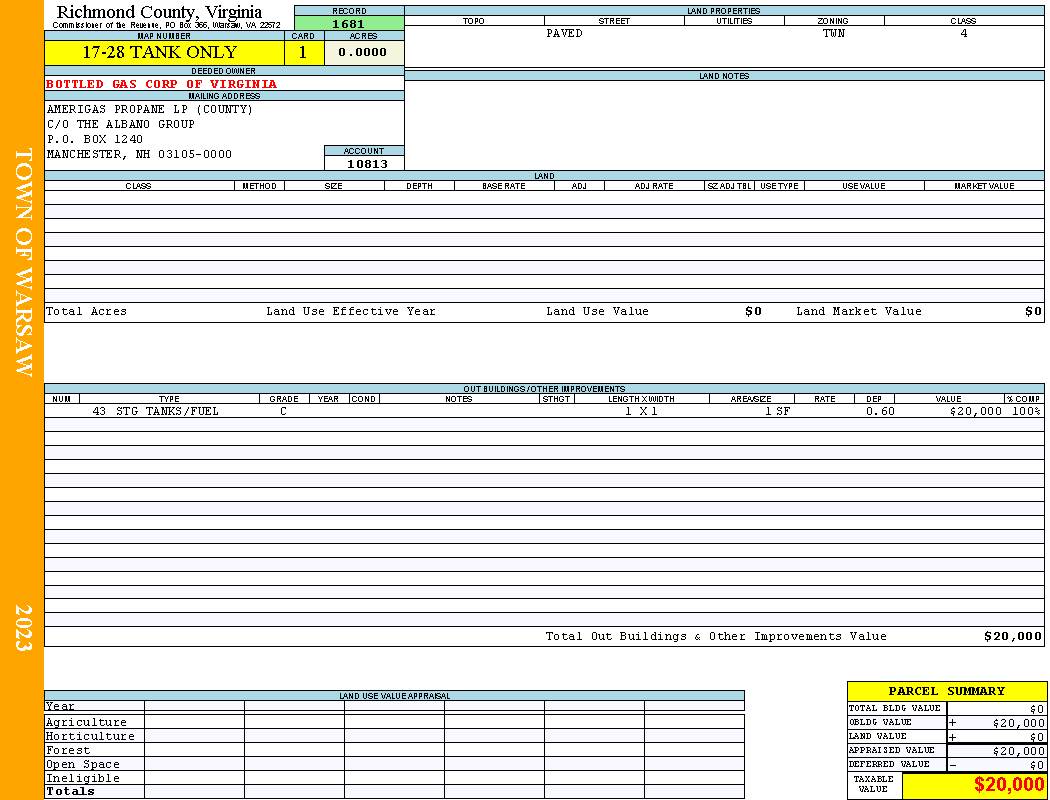Click C/O THE ALBANO GROUP line

121,125
